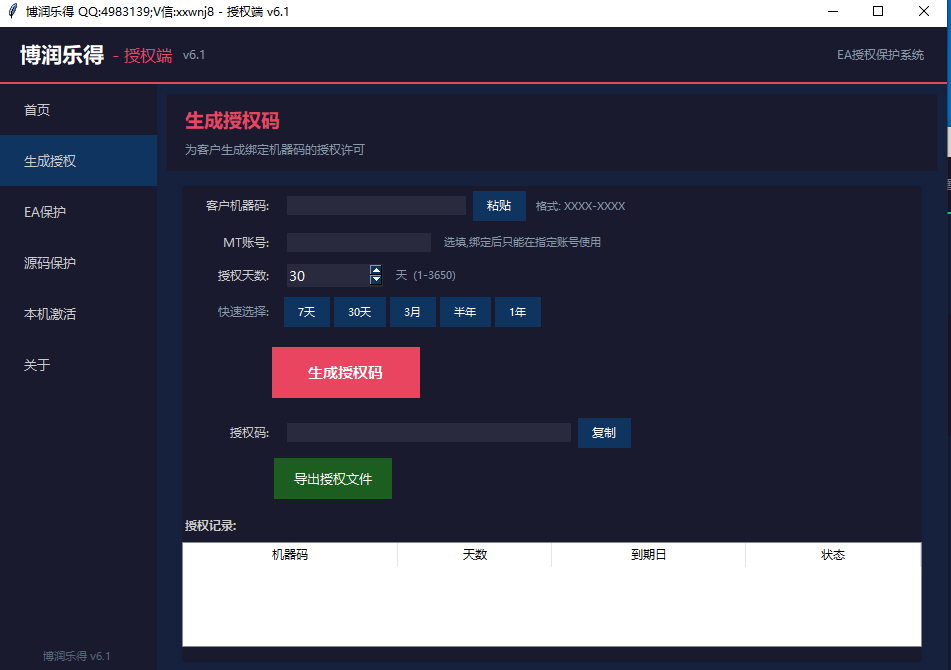Viewport: 951px width, 670px height.
Task: Focus the MT账号 input field
Action: [358, 242]
